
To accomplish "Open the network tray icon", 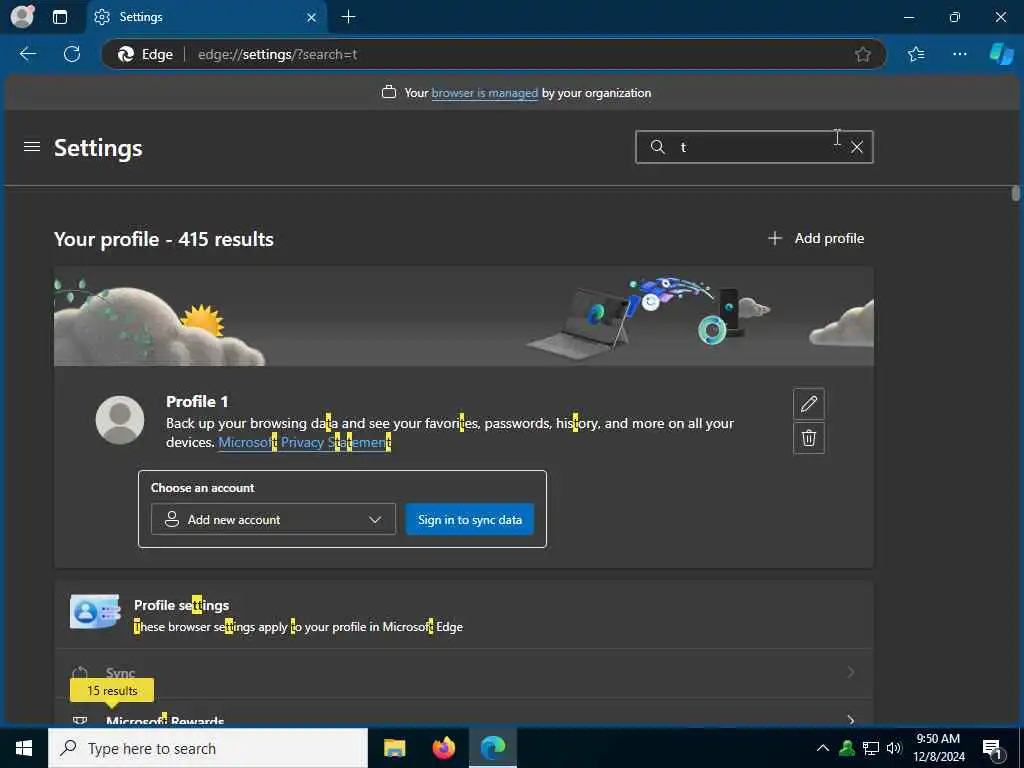I will 871,748.
